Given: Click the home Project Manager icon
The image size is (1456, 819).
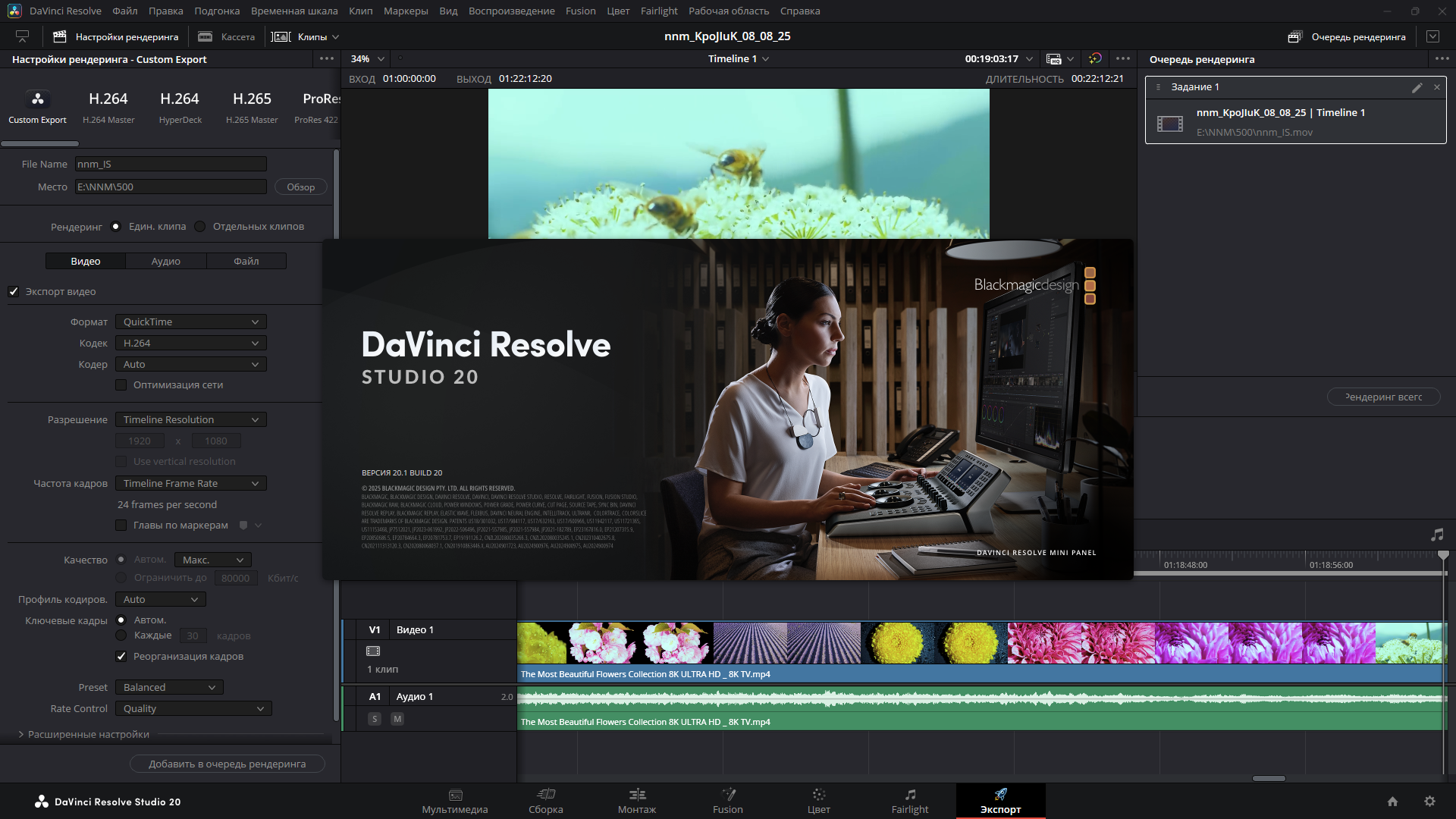Looking at the screenshot, I should pos(1392,802).
